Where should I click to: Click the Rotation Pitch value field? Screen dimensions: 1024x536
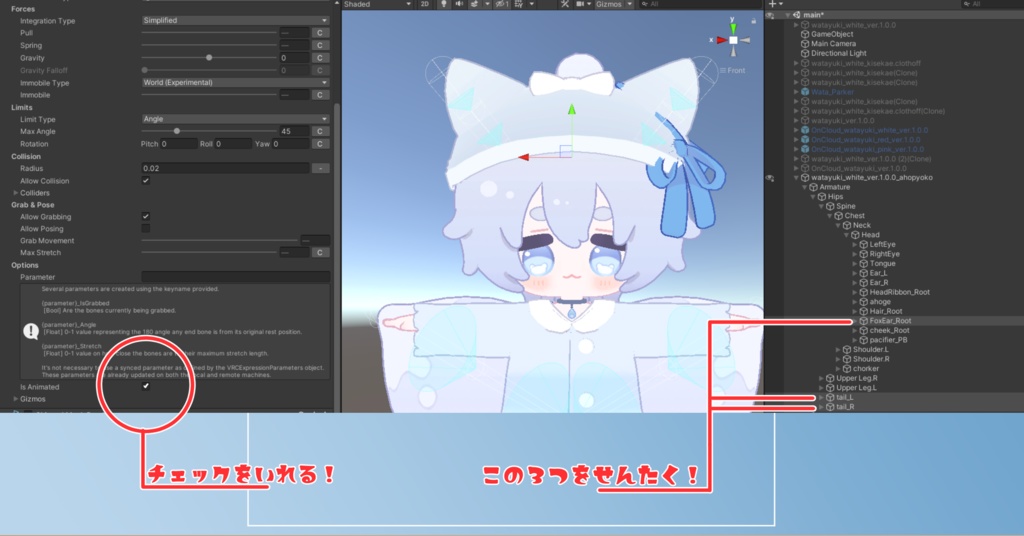[178, 144]
